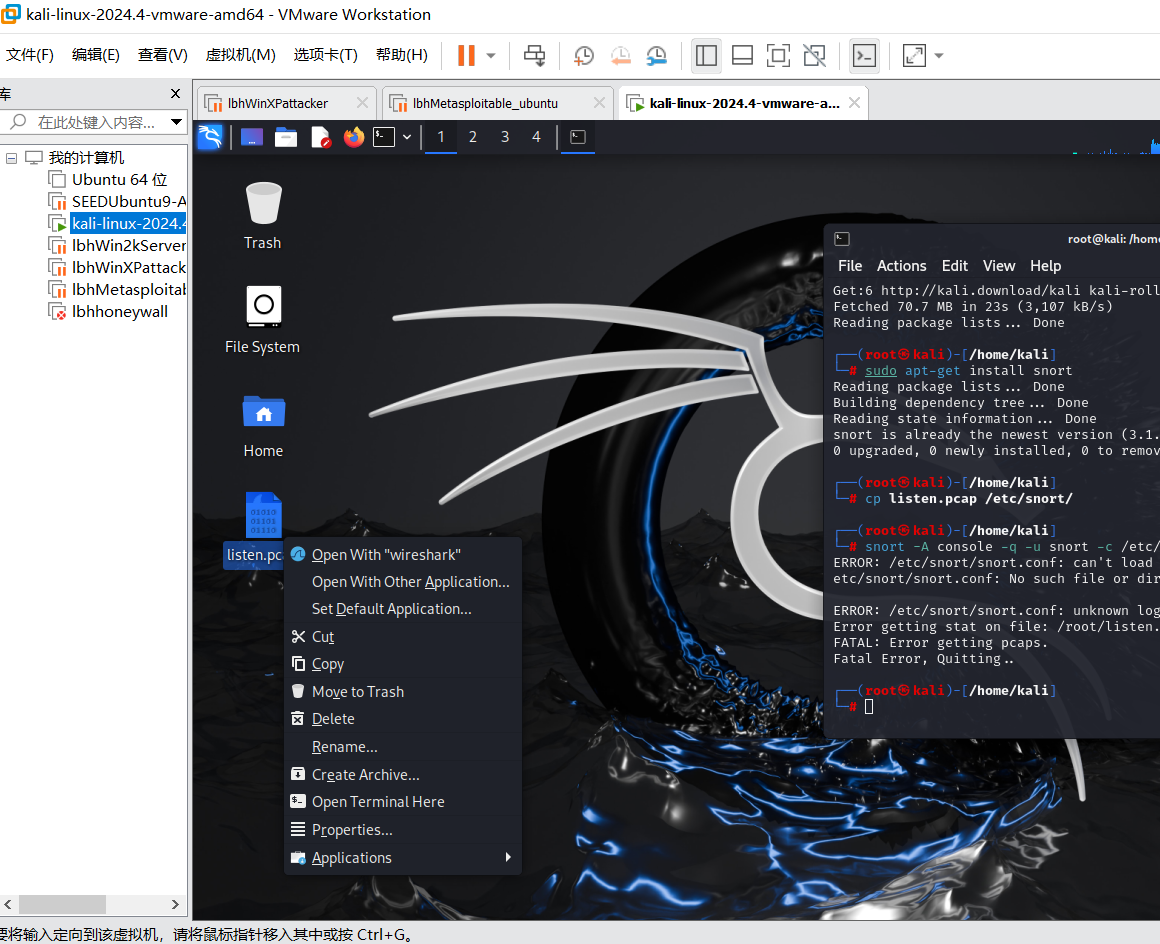Open the 文件(F) menu
Image resolution: width=1160 pixels, height=944 pixels.
(x=30, y=55)
